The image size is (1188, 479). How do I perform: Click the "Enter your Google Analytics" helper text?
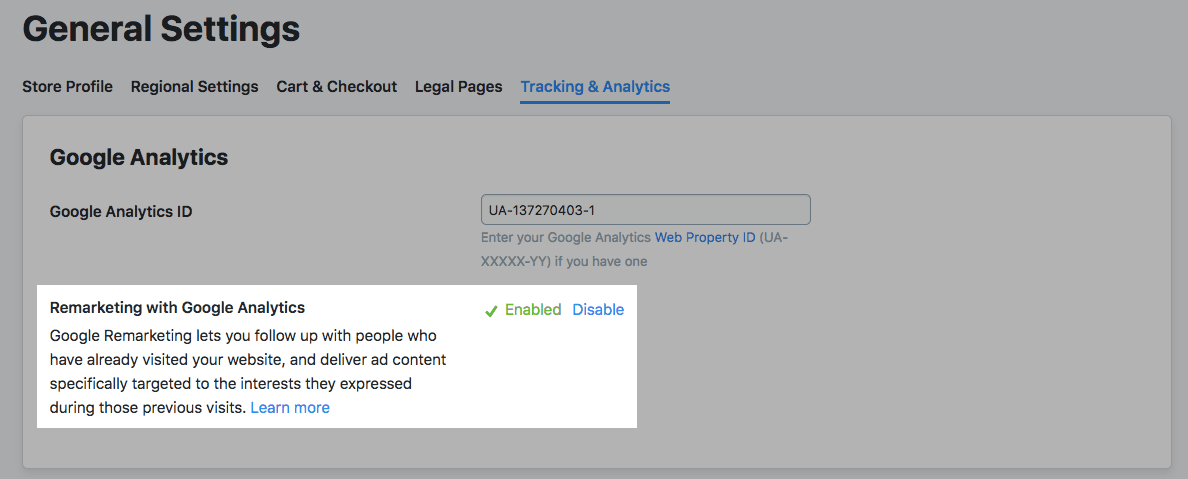pyautogui.click(x=566, y=238)
